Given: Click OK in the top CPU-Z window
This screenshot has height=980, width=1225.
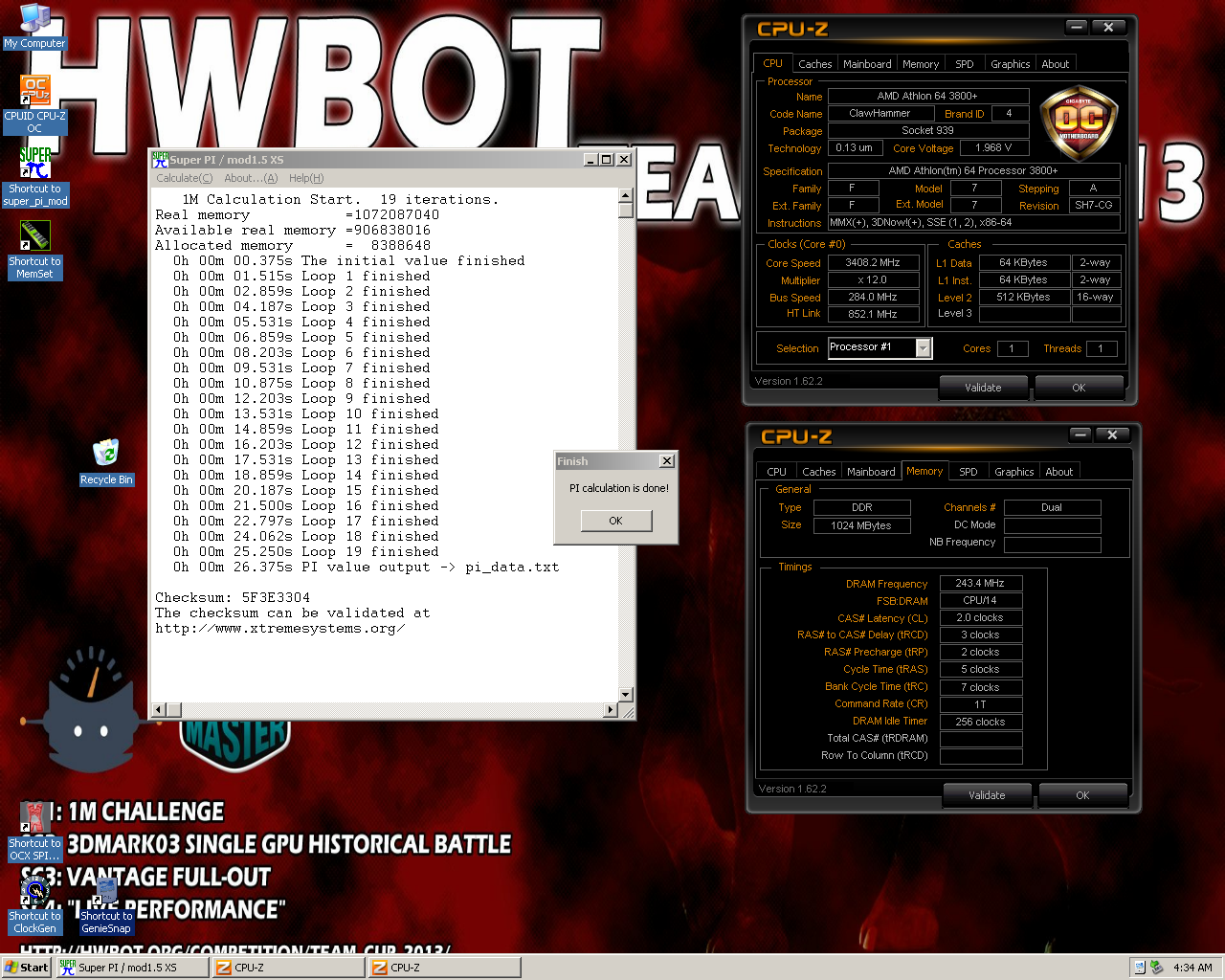Looking at the screenshot, I should coord(1079,388).
